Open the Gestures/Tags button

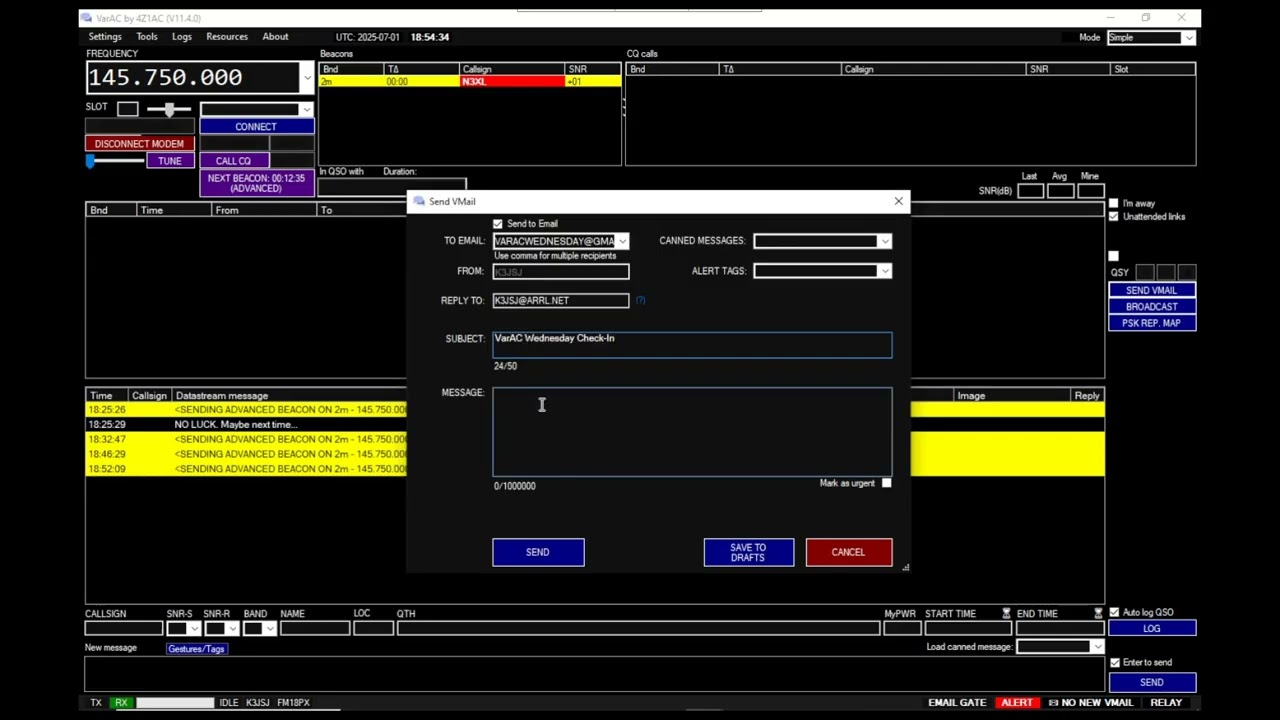[x=197, y=649]
